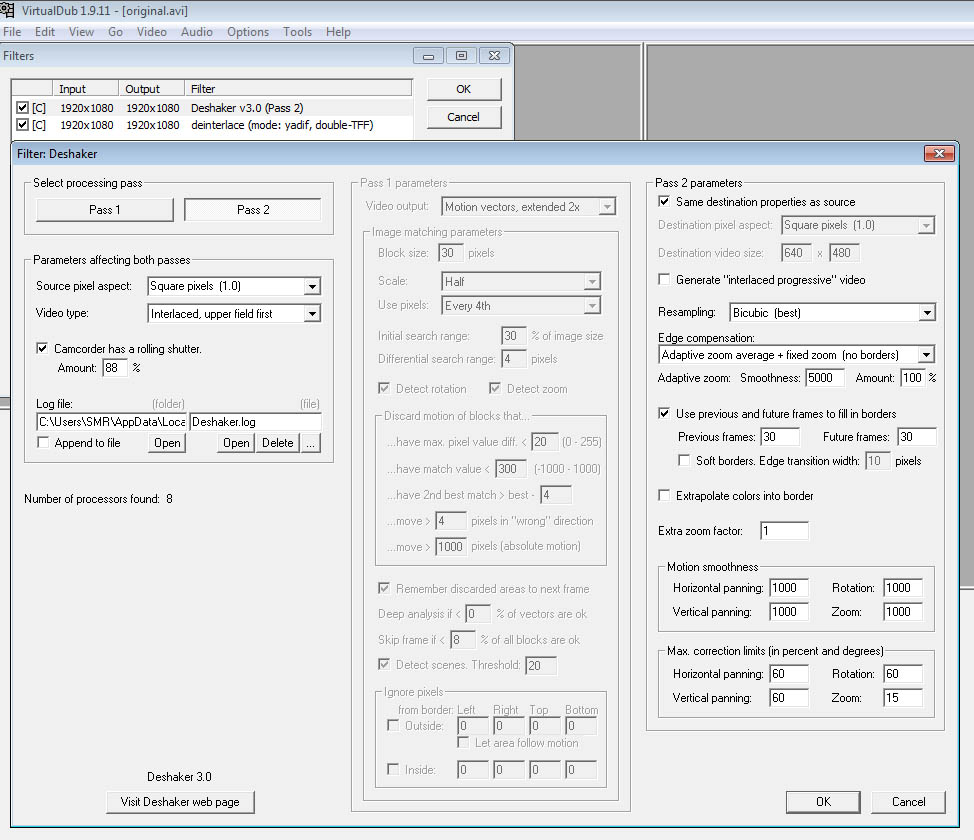Click the Extra zoom factor field
Viewport: 974px width, 840px height.
click(x=785, y=531)
